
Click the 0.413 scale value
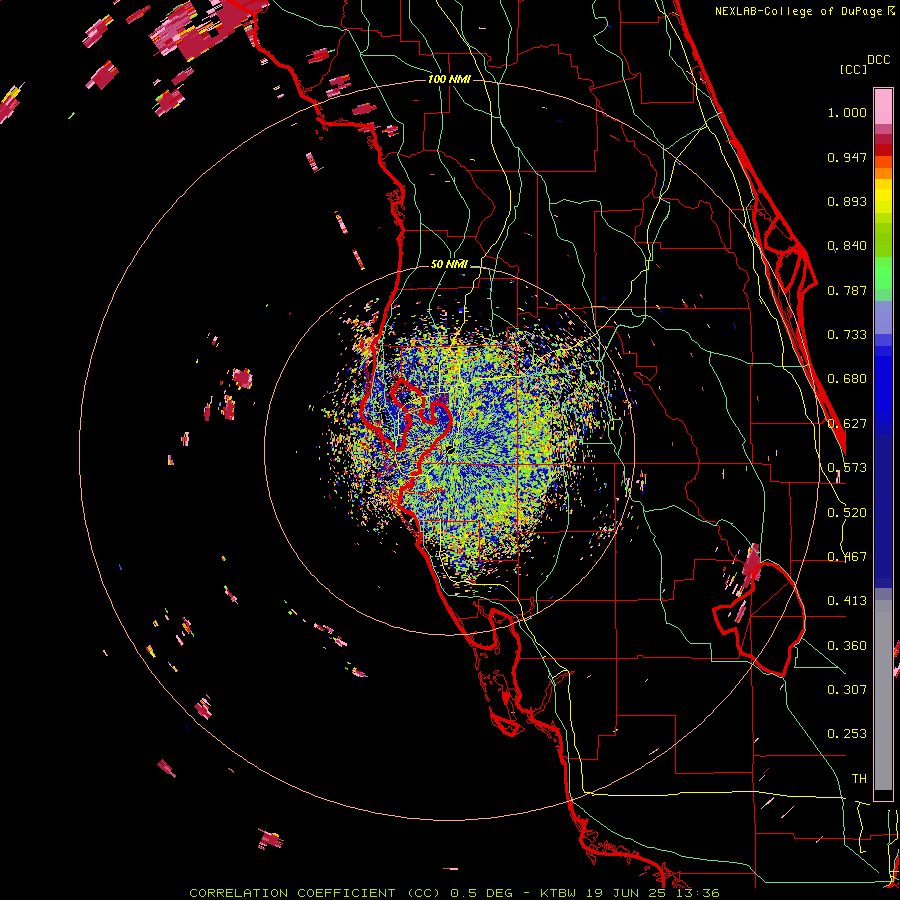pos(847,601)
